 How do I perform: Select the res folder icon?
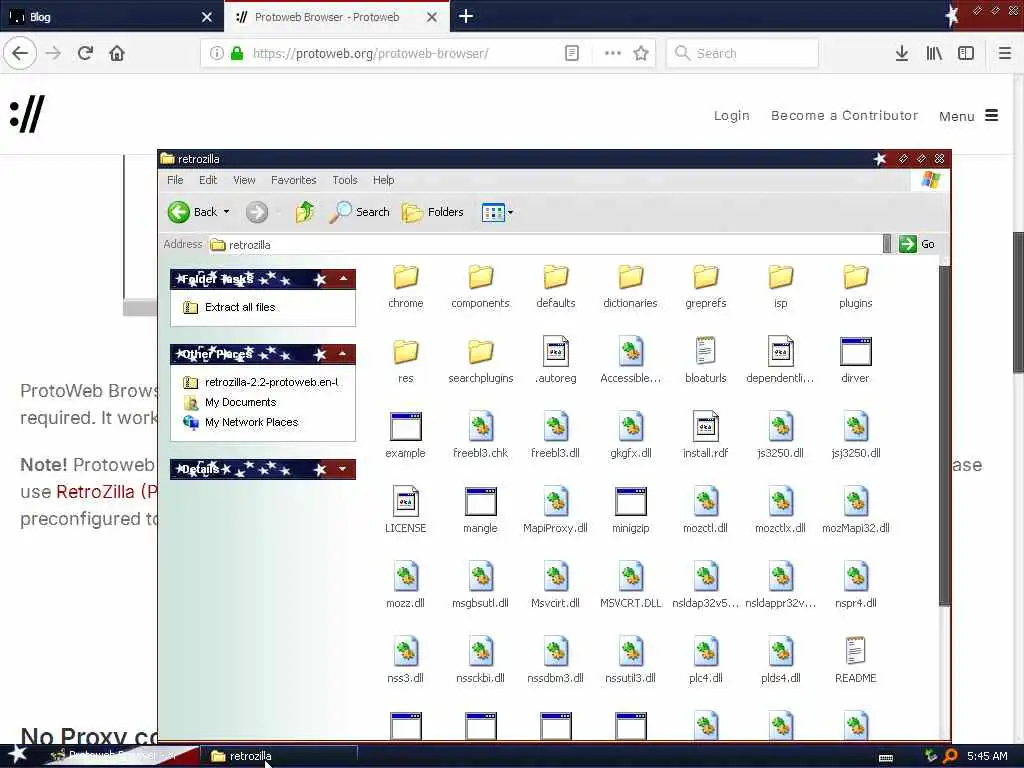406,352
